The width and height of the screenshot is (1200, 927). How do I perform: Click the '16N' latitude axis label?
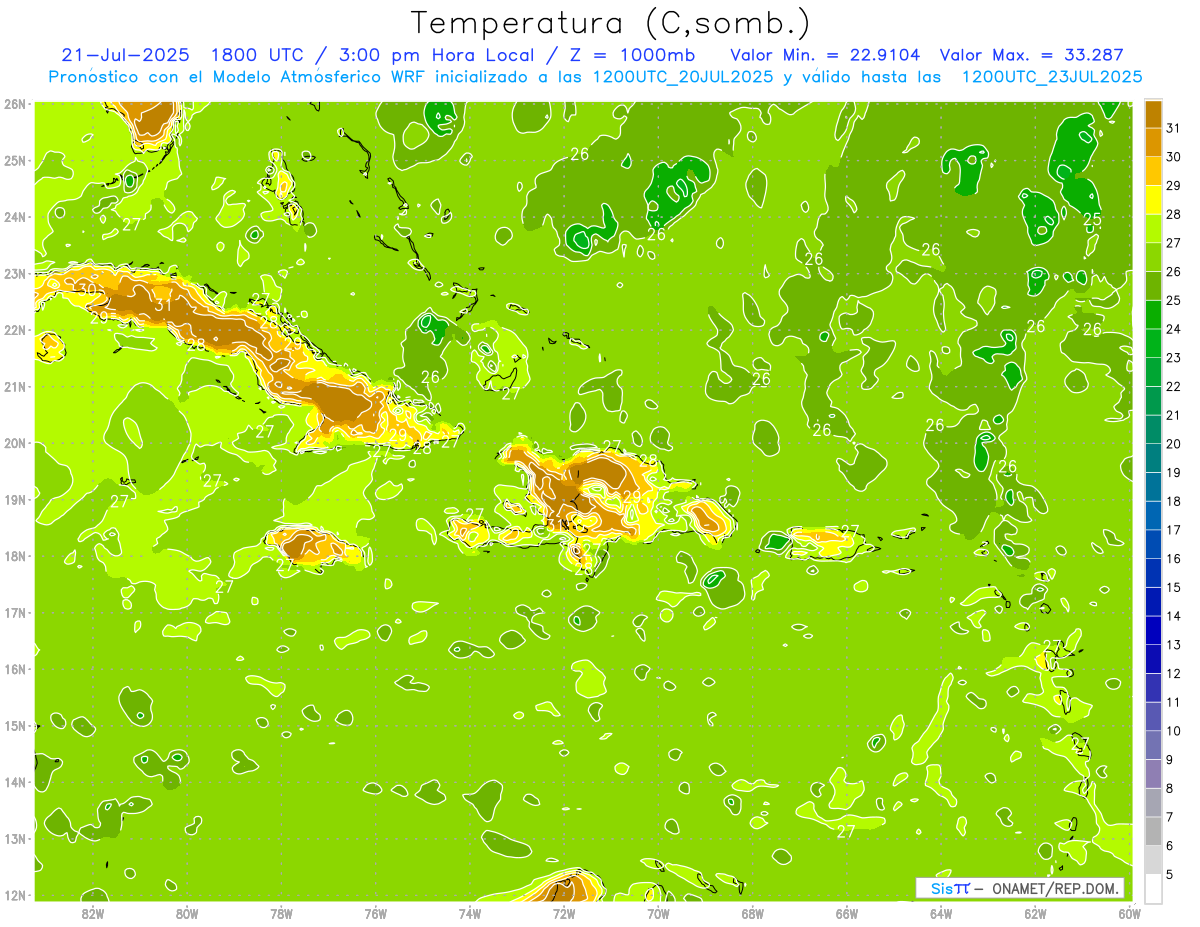(x=14, y=669)
